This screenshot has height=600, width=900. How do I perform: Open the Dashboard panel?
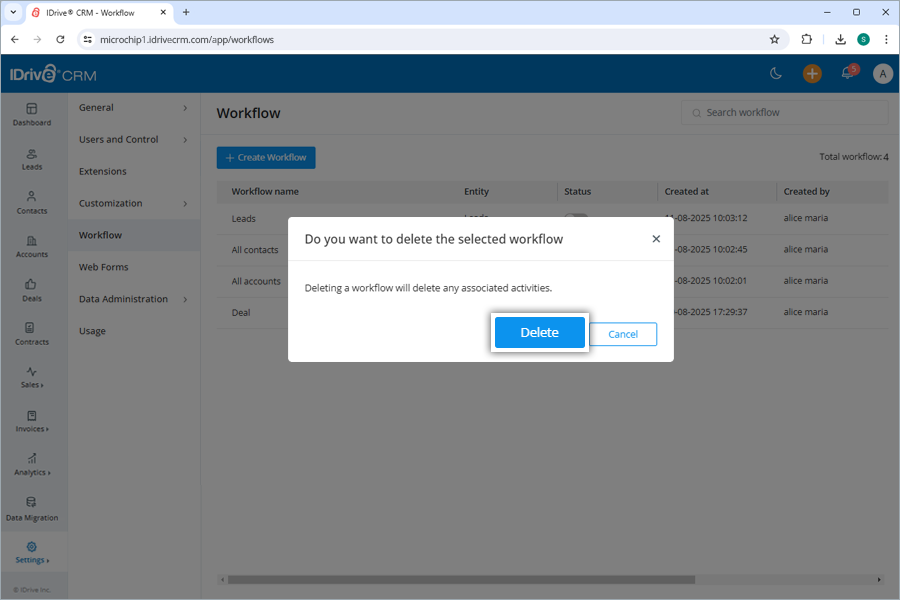point(32,115)
